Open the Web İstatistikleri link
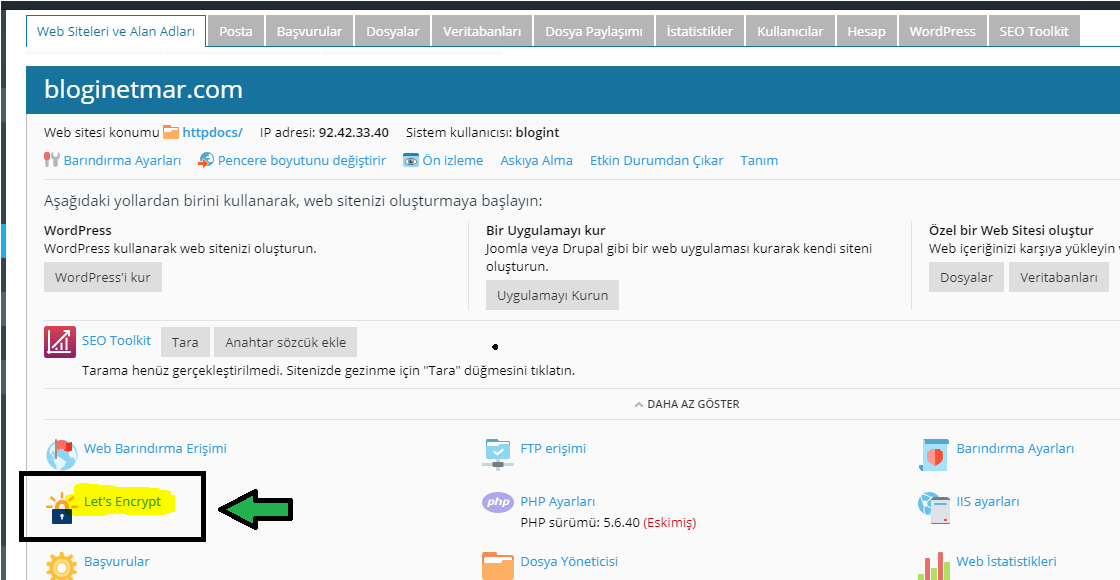Screen dimensions: 1120x580 click(x=1006, y=561)
